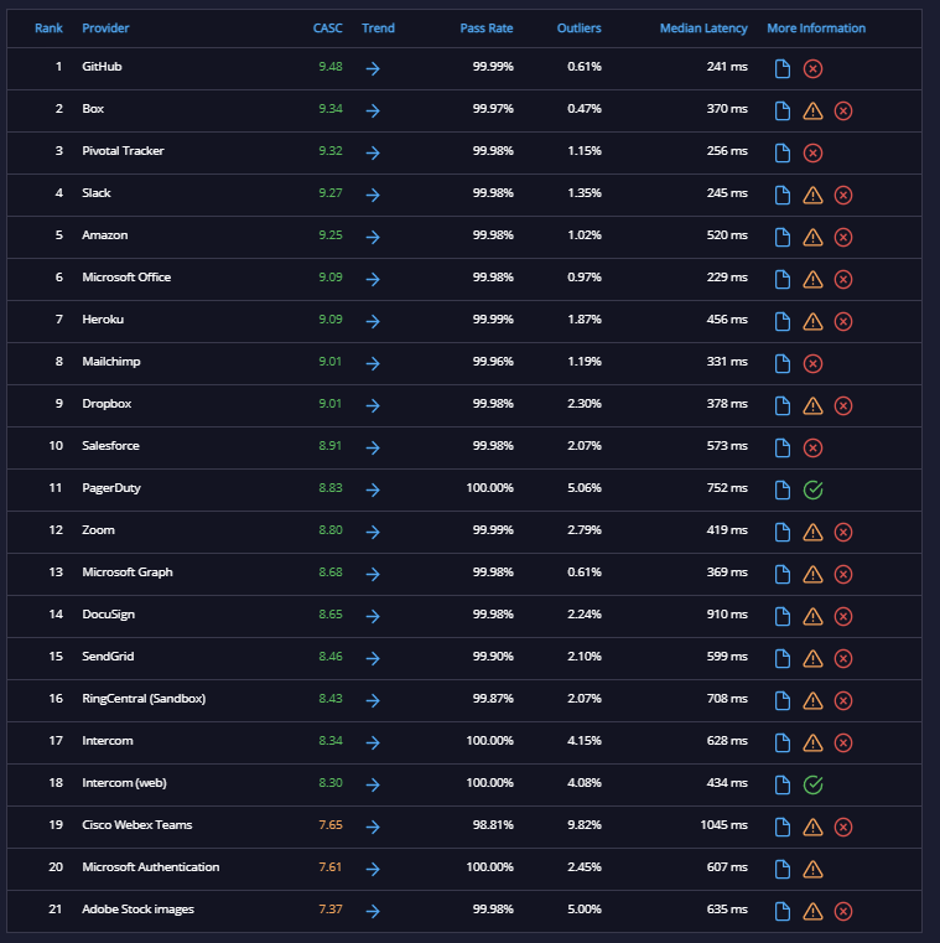Click the red error icon in Box row
Viewport: 941px width, 943px height.
click(x=843, y=111)
